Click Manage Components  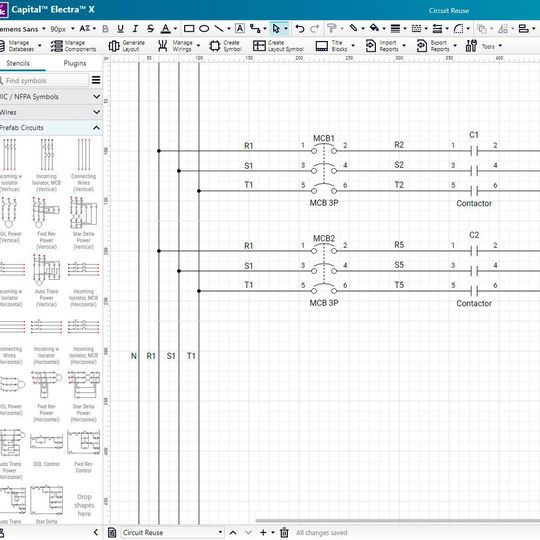coord(73,46)
